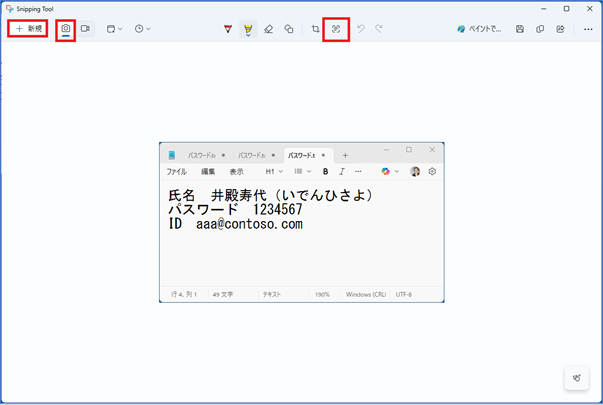Image resolution: width=603 pixels, height=405 pixels.
Task: Expand the clock delay timer dropdown
Action: [142, 29]
